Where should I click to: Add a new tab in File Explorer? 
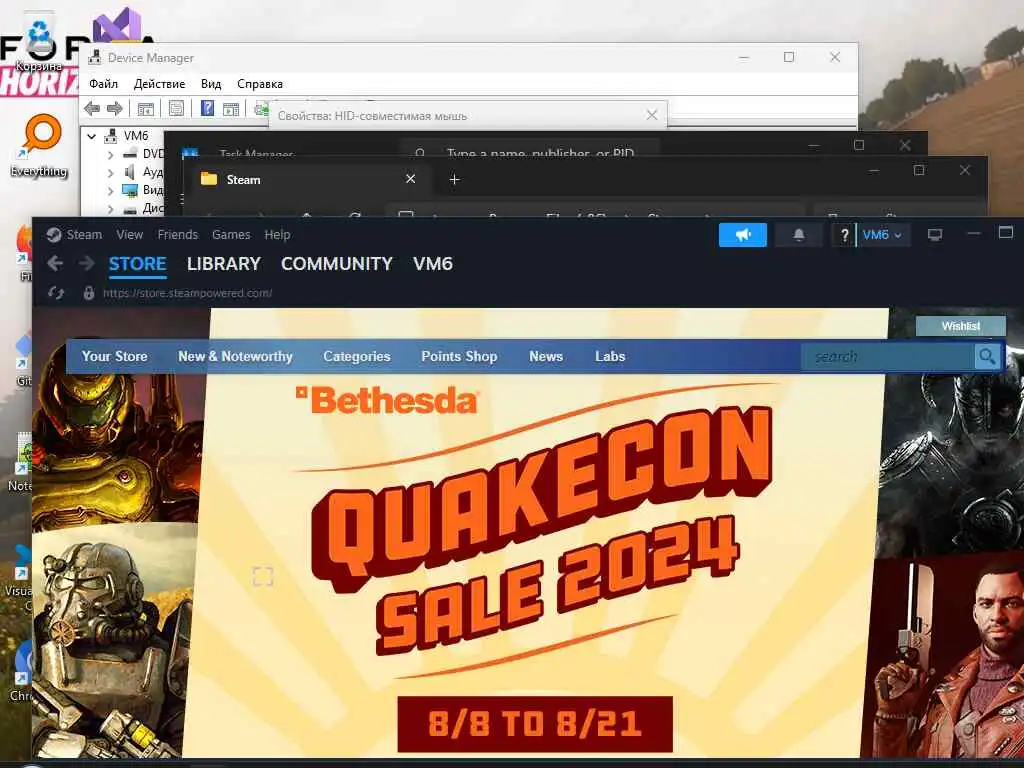[x=455, y=179]
